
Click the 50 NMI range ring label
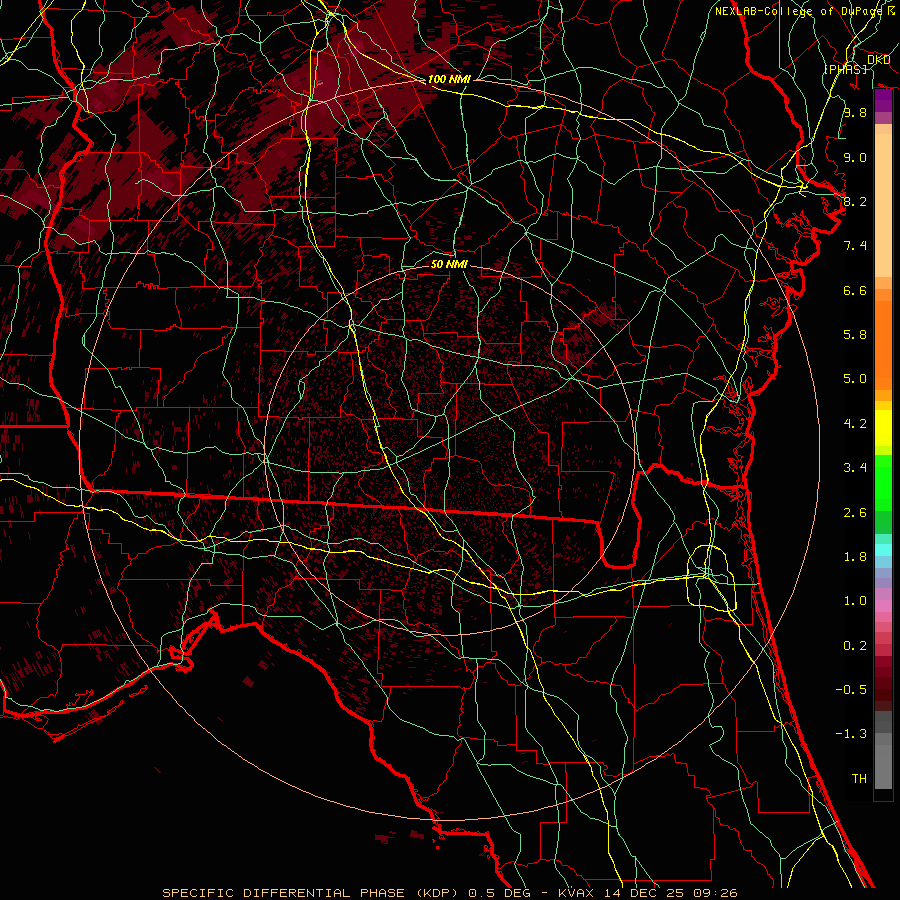449,265
